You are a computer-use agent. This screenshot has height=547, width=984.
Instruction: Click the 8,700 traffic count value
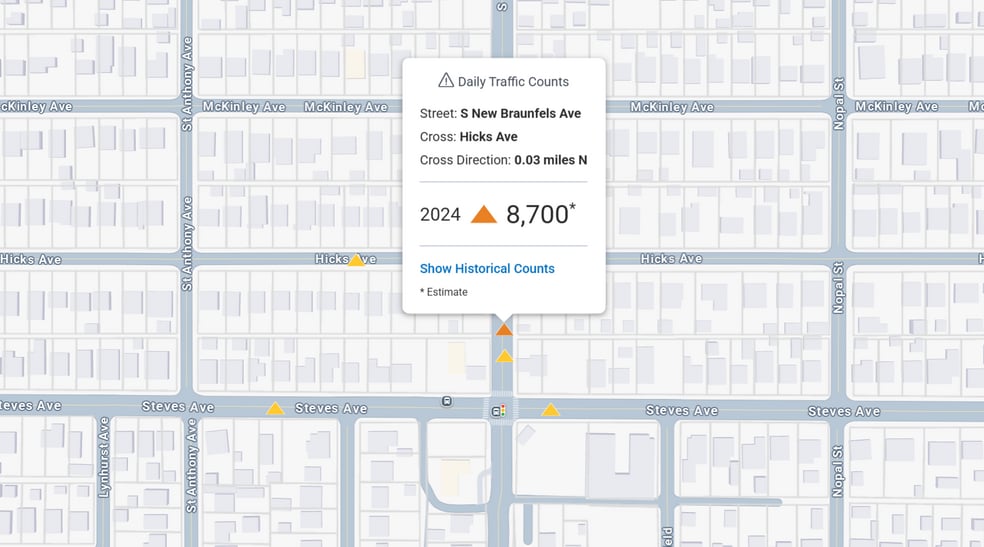click(537, 214)
